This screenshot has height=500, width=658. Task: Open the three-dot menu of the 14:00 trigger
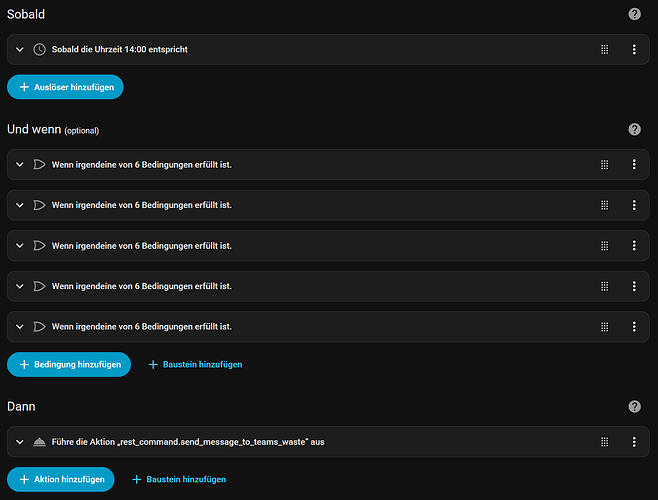[x=634, y=50]
